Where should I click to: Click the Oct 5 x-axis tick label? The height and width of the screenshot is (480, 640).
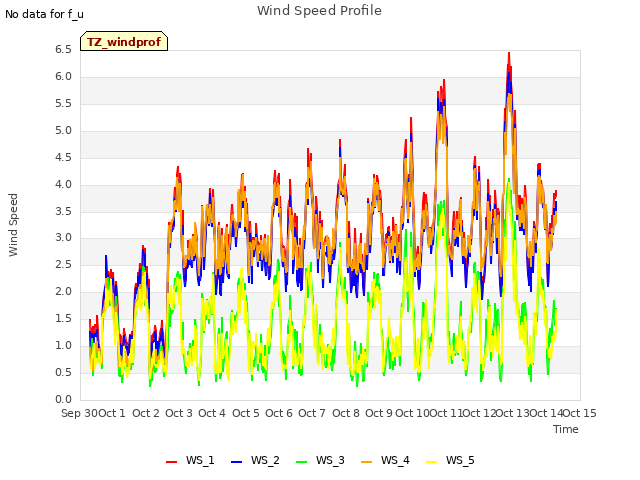(x=246, y=413)
